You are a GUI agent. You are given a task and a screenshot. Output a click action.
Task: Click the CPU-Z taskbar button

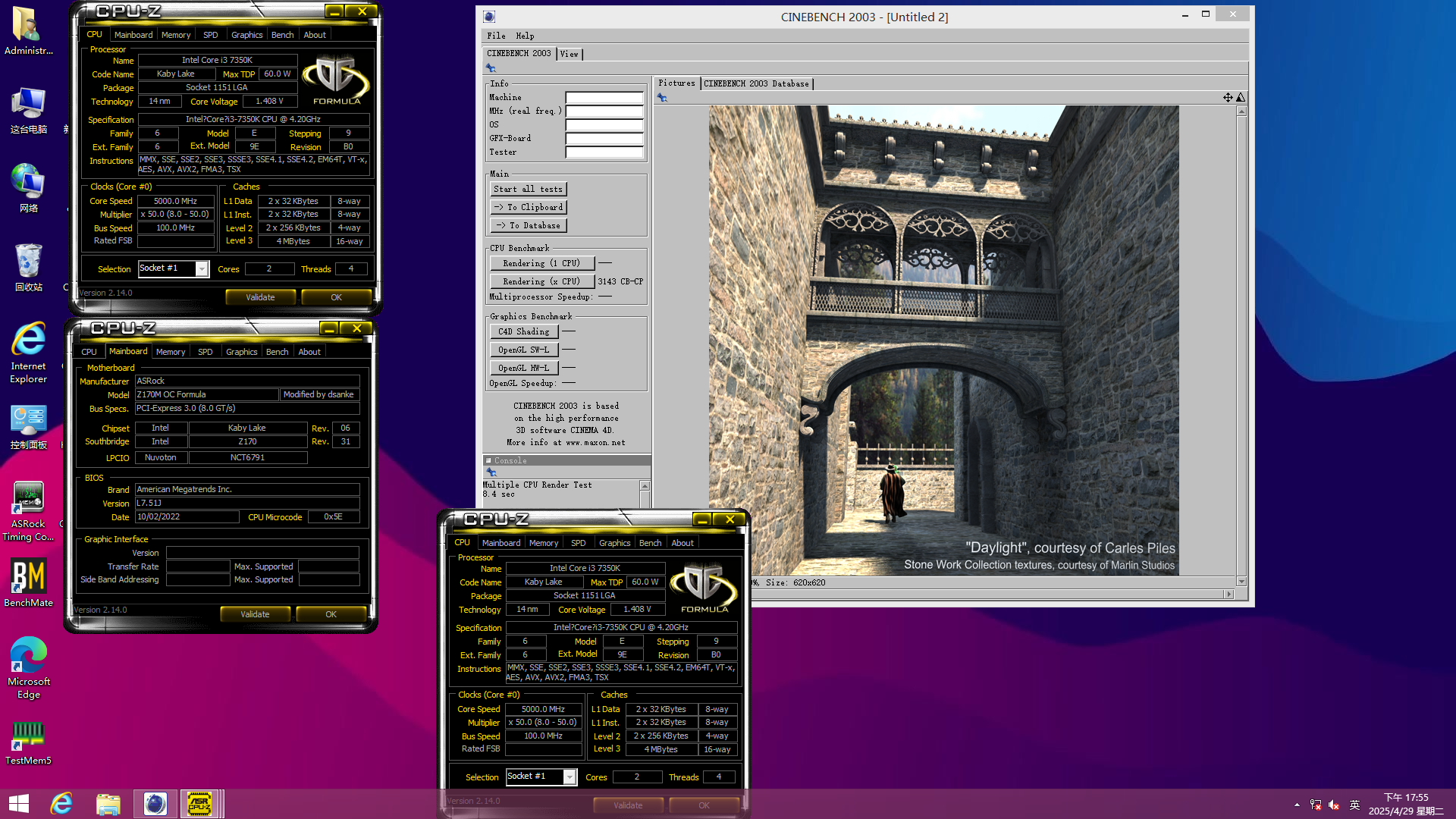click(200, 804)
